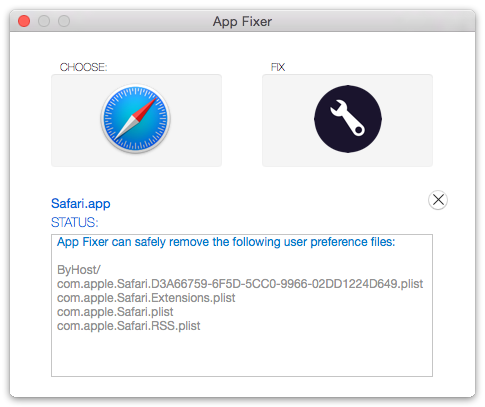This screenshot has height=407, width=485.
Task: Click the grayed-out zoom button in the title bar
Action: click(x=64, y=21)
